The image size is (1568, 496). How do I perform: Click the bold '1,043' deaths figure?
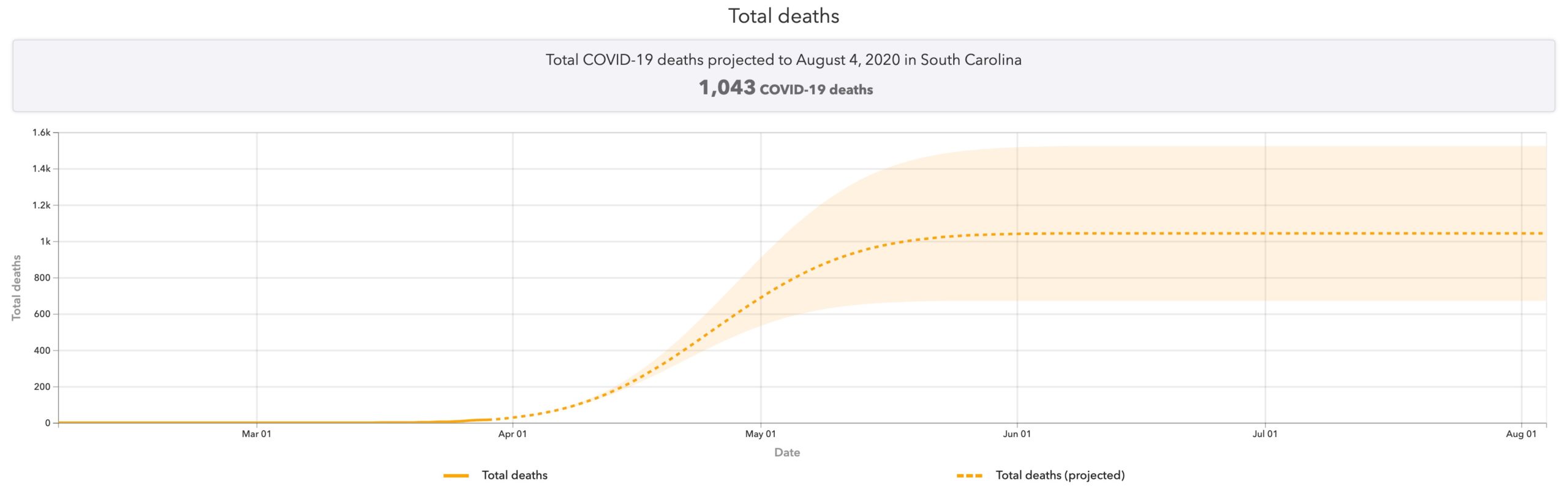727,88
